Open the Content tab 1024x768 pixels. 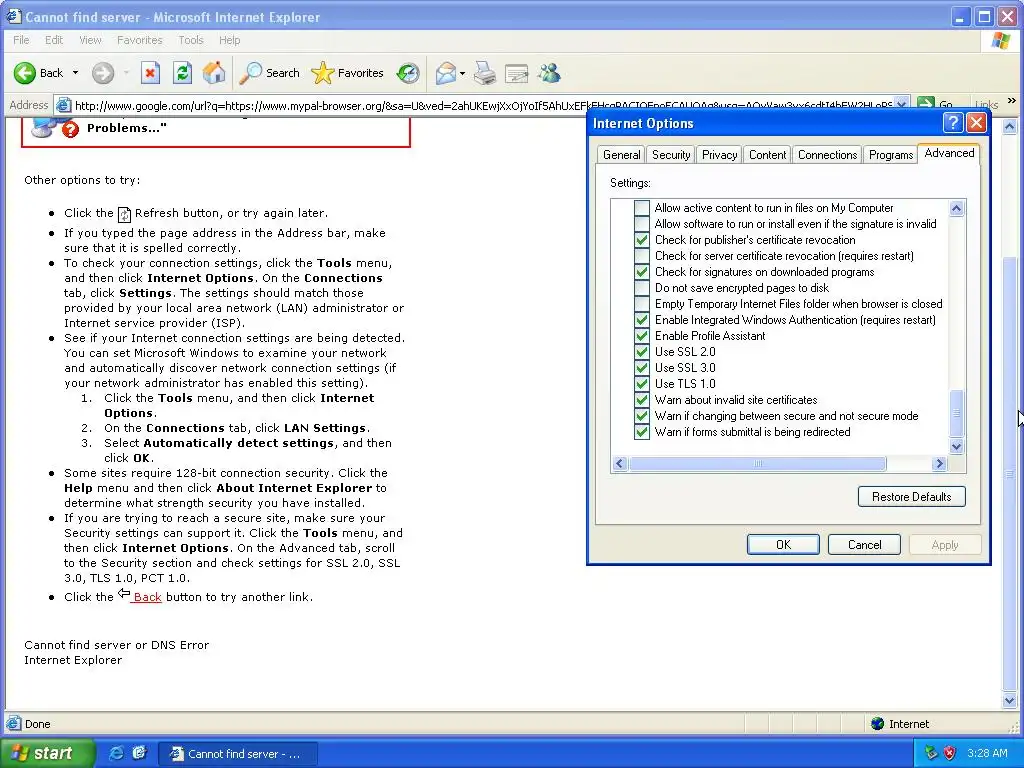[767, 155]
